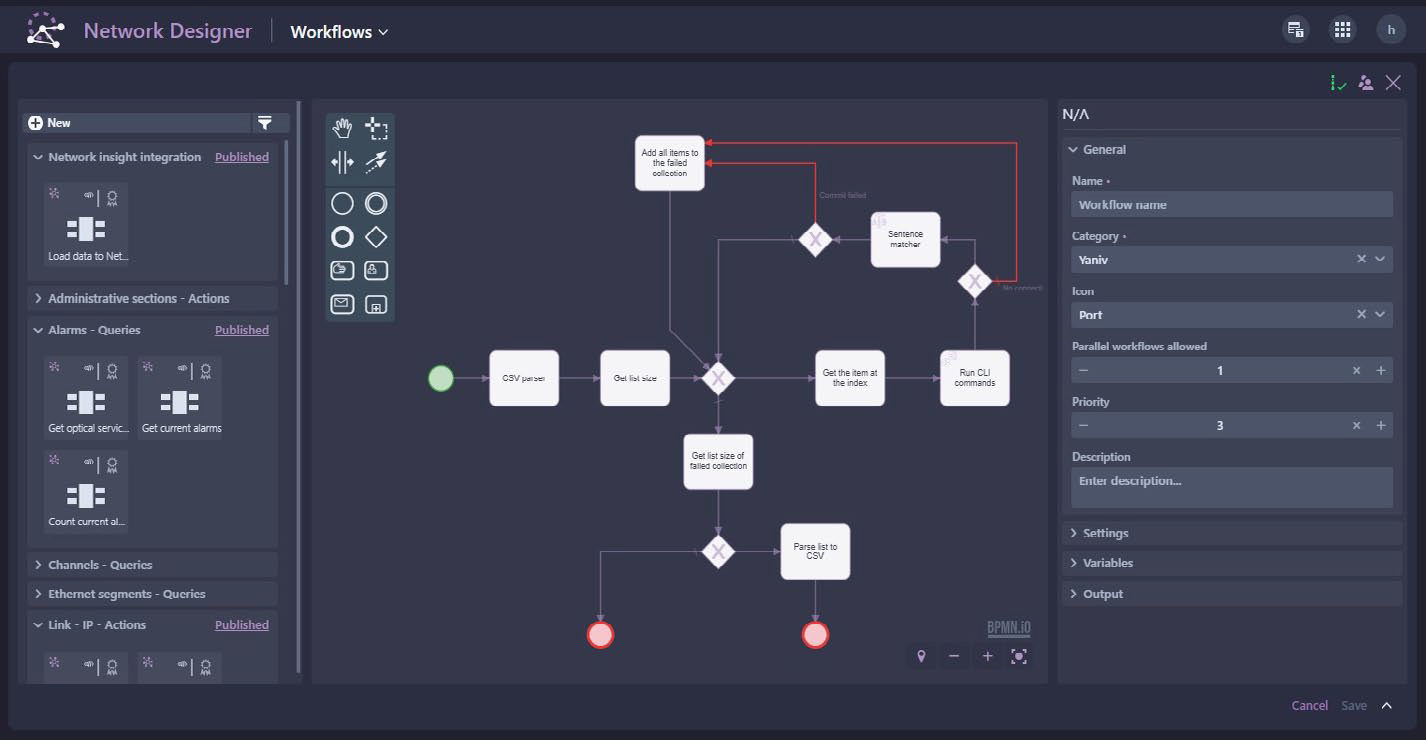Run workflow validation with the green check icon

click(x=1339, y=82)
